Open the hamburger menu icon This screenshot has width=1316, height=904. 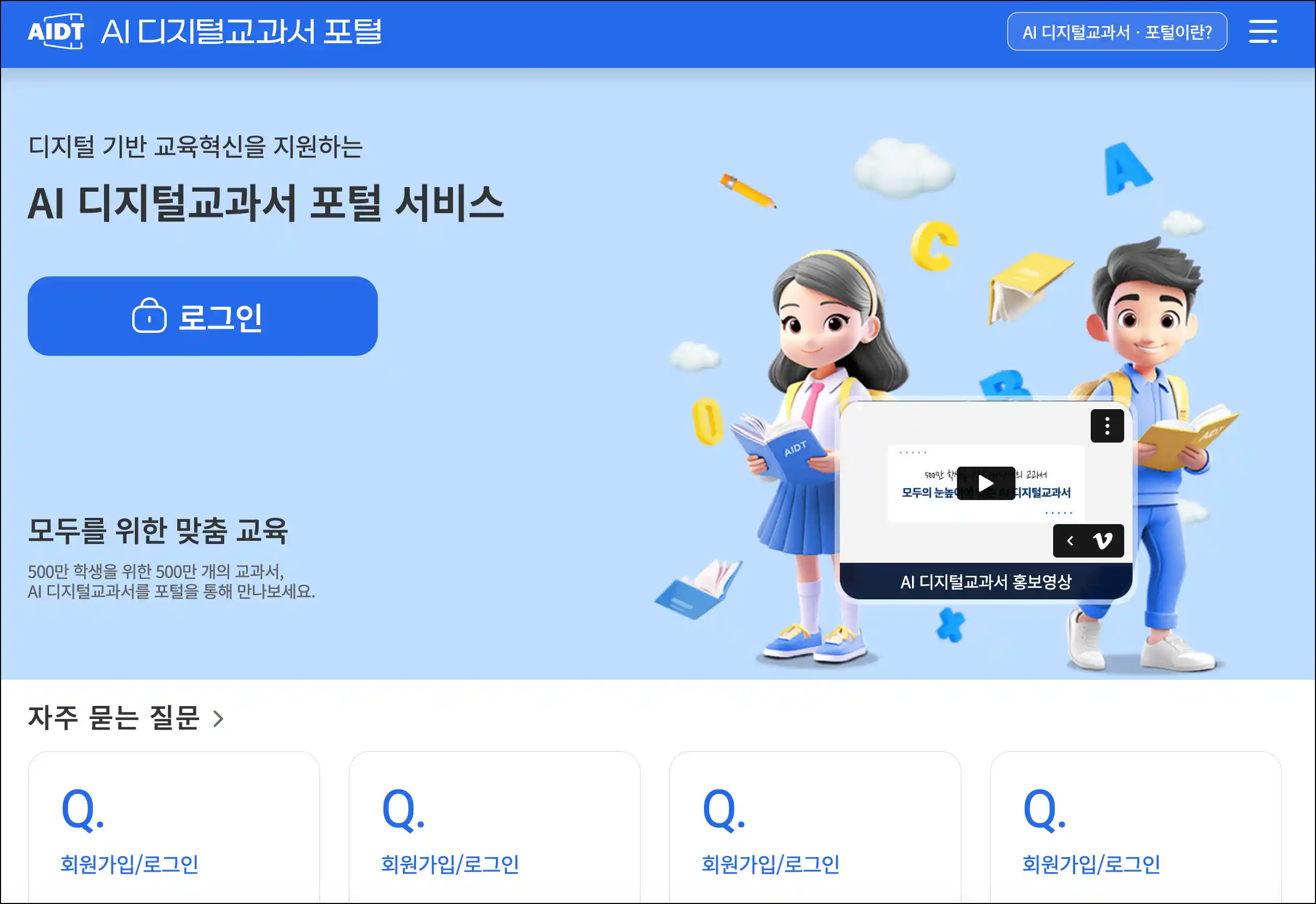point(1263,31)
